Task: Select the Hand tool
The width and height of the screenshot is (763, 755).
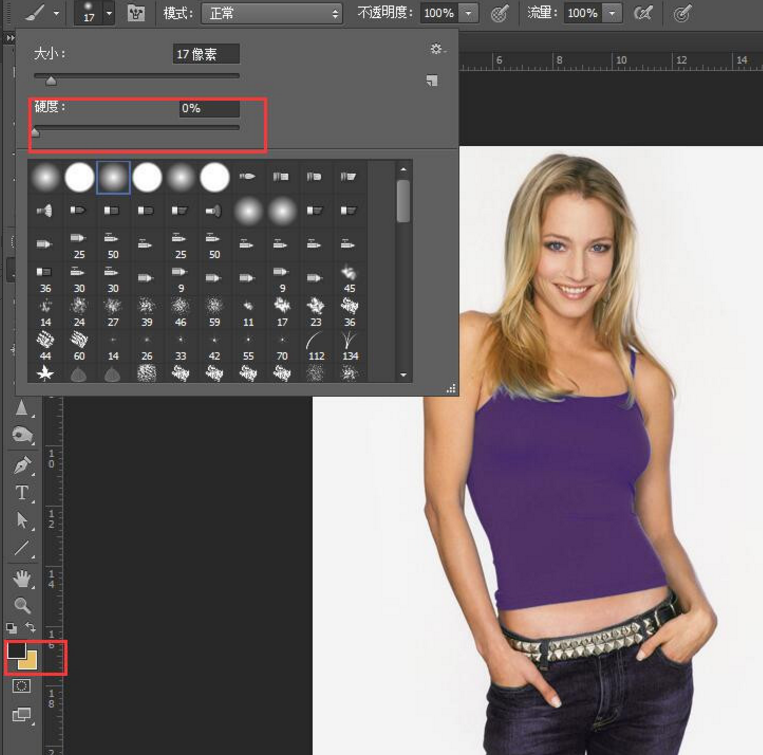Action: coord(22,578)
